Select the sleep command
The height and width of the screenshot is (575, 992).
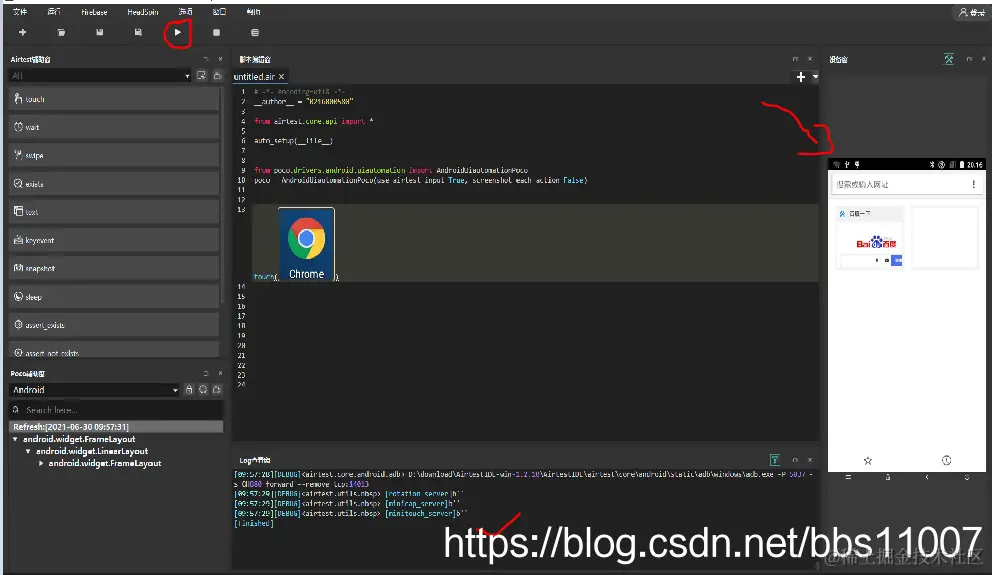(x=114, y=297)
